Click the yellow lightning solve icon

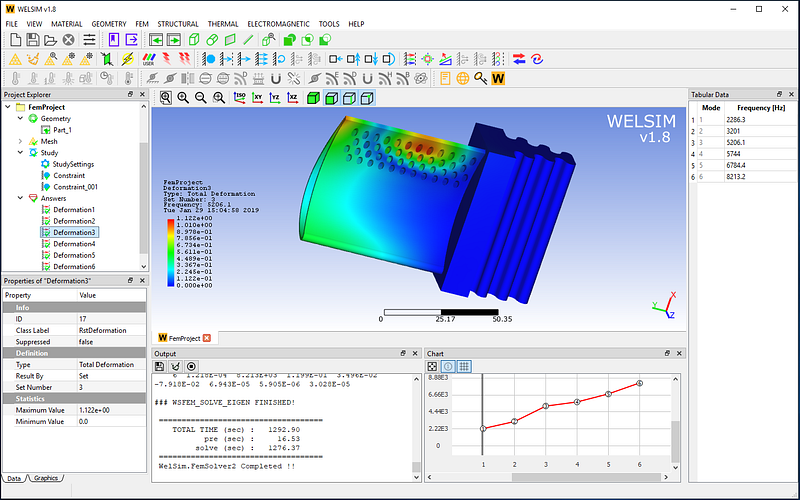(x=128, y=59)
